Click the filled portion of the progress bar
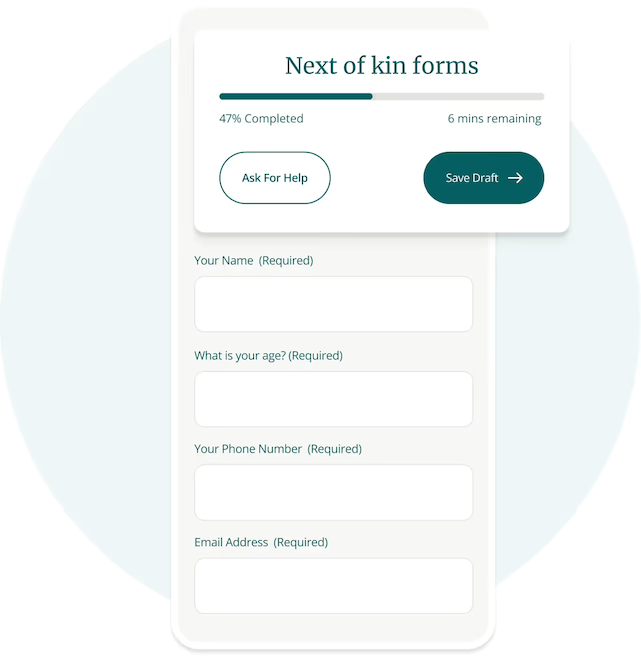This screenshot has width=641, height=657. 295,97
